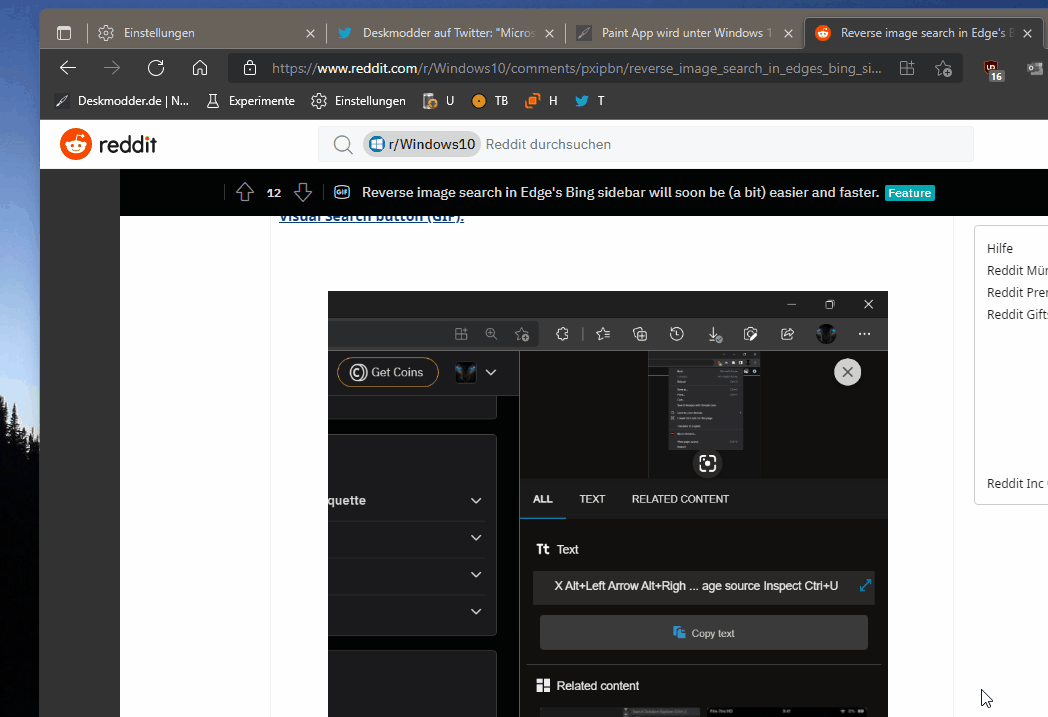Click the r/Windows10 search scope chip
This screenshot has height=717, width=1048.
(422, 144)
